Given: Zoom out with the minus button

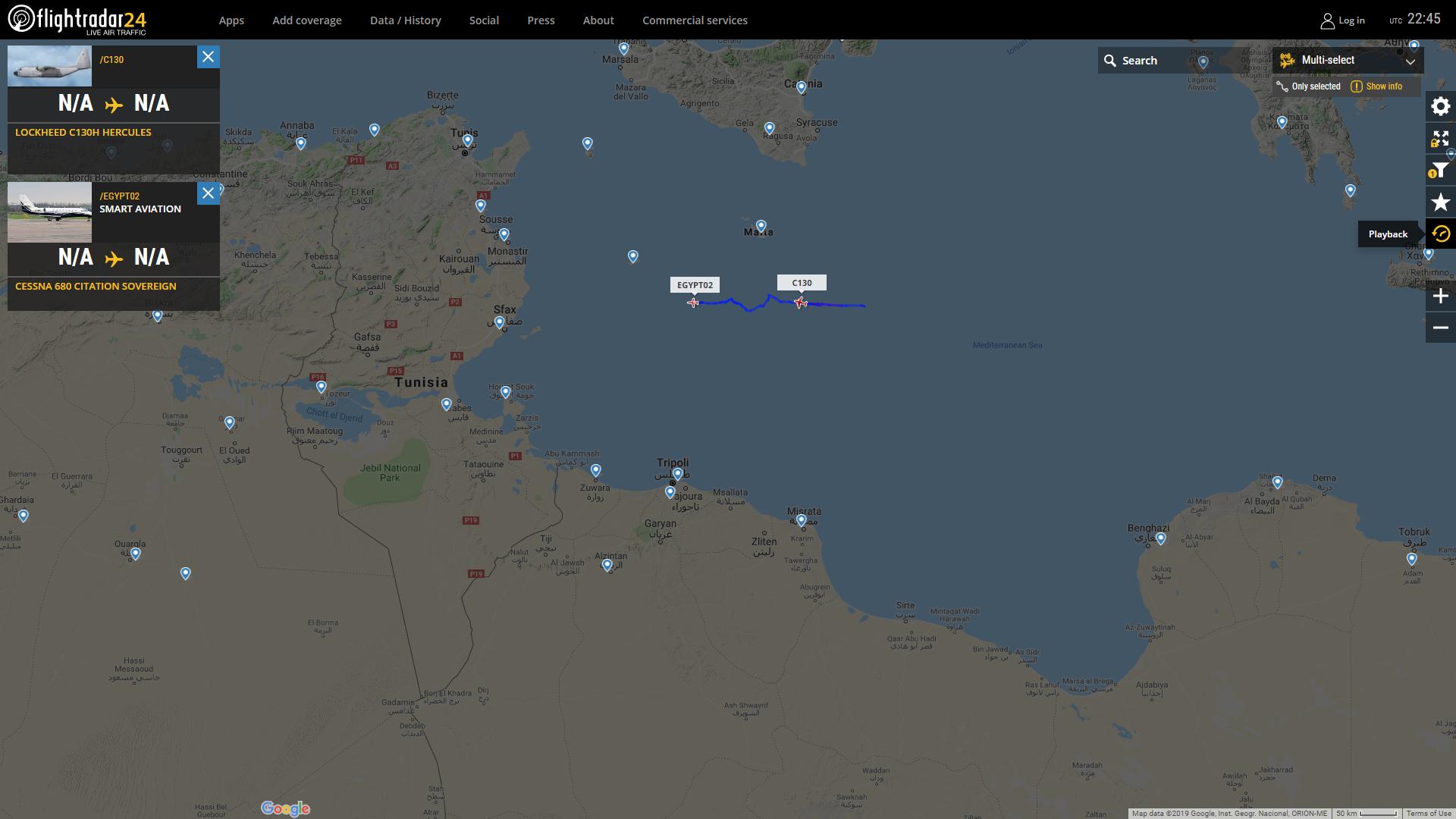Looking at the screenshot, I should pos(1440,328).
